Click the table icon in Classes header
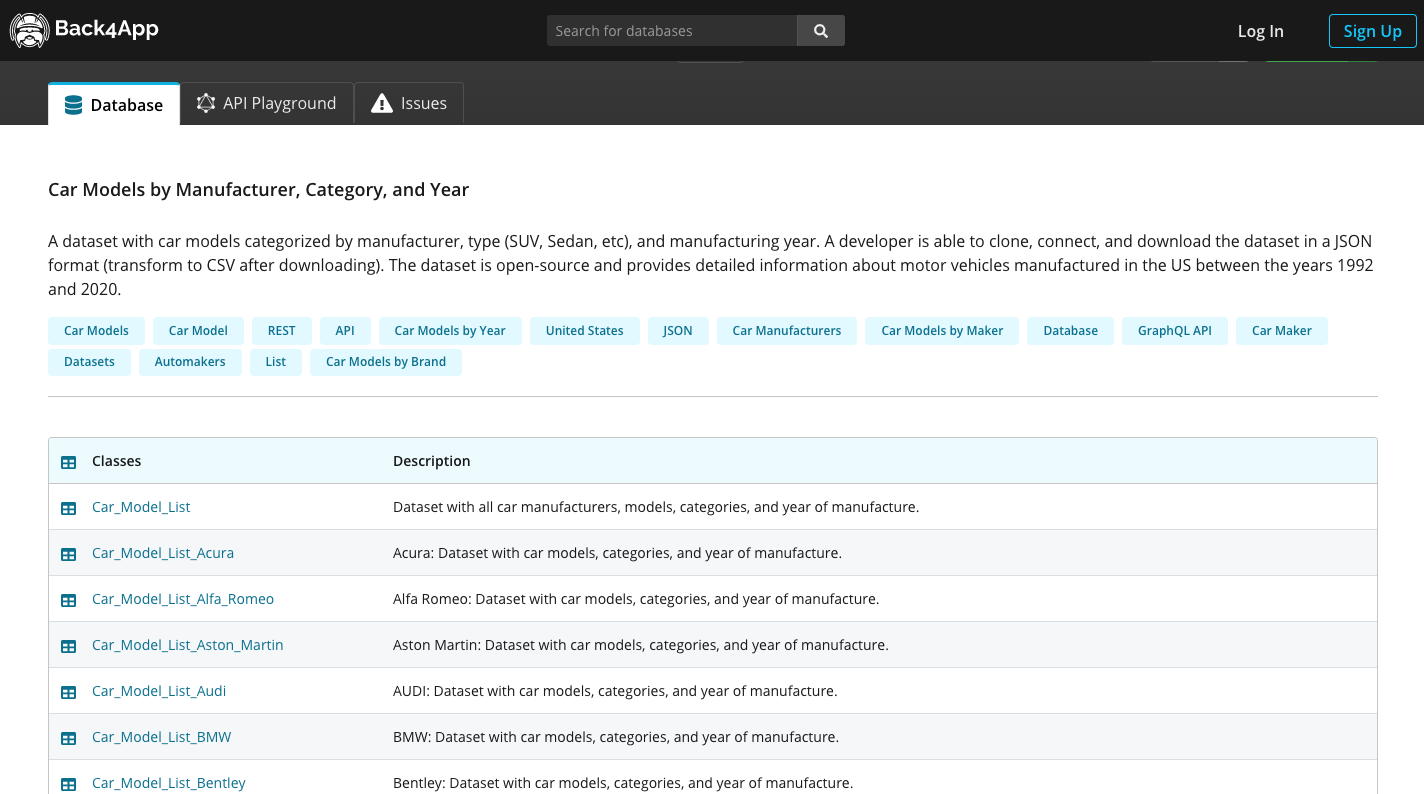This screenshot has width=1424, height=794. pyautogui.click(x=69, y=462)
